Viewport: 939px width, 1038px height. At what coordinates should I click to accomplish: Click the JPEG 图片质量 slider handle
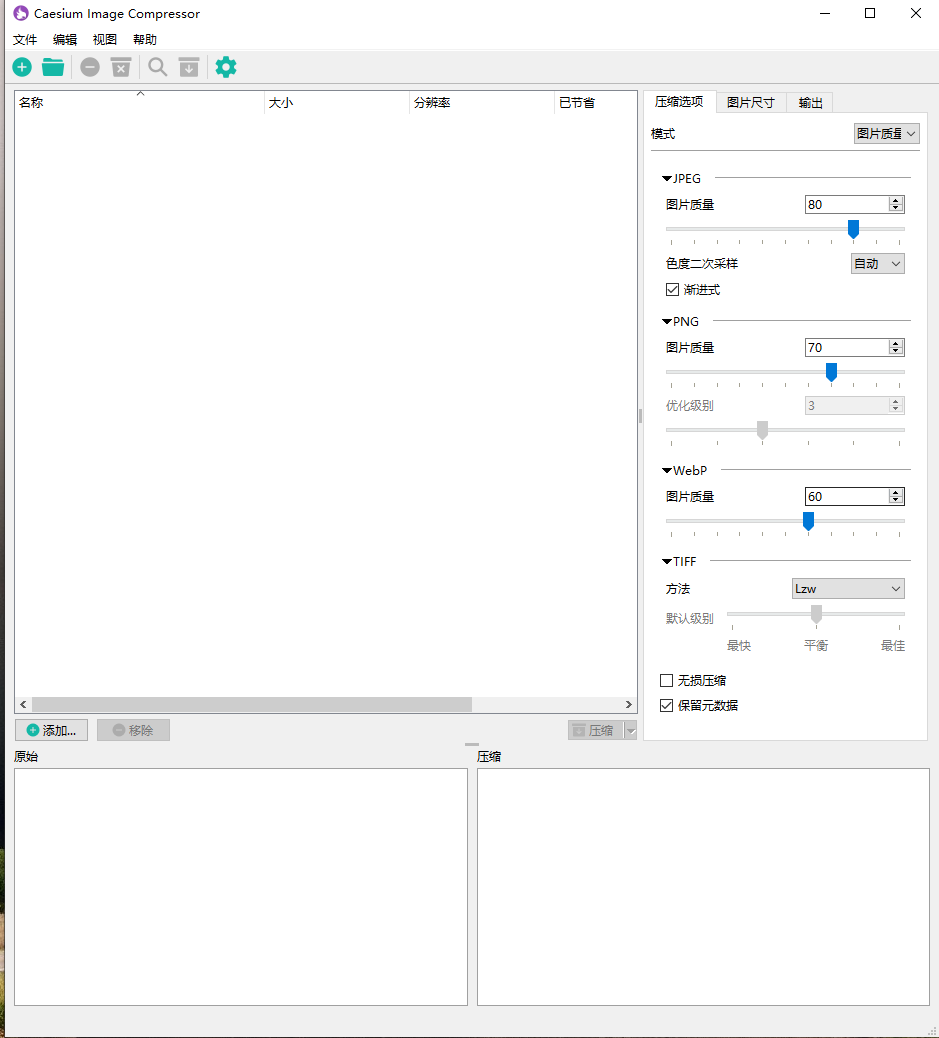pos(853,229)
